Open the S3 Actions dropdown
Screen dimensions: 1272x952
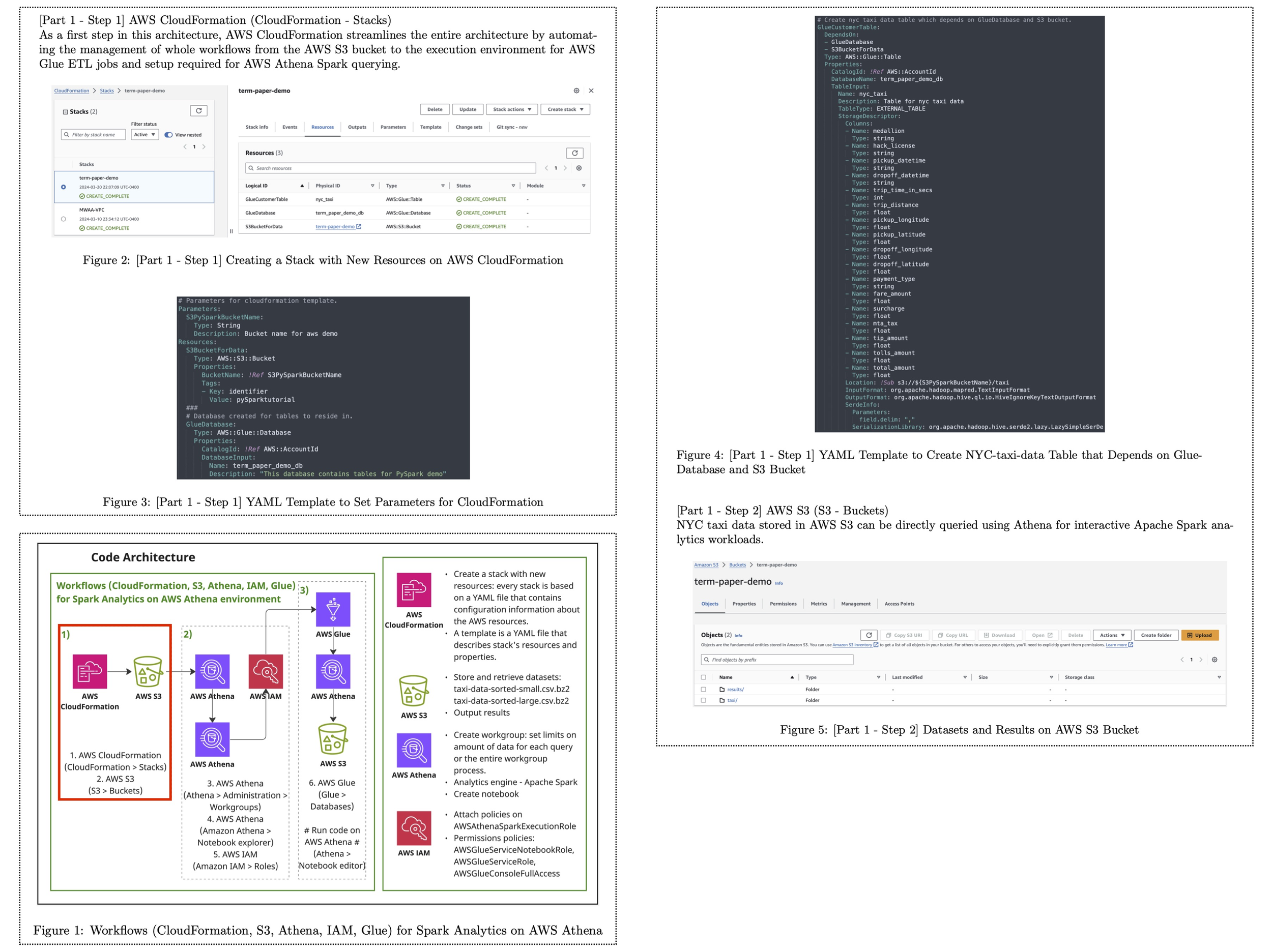coord(1112,635)
